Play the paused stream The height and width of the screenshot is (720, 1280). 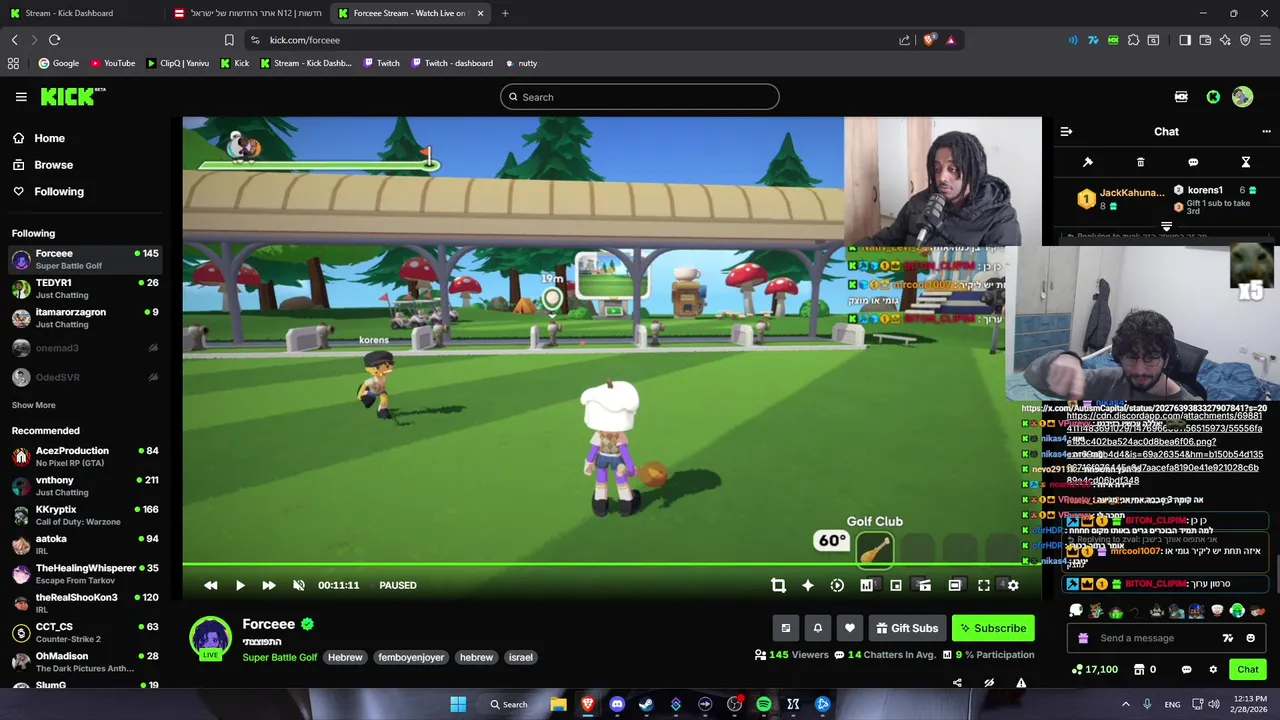[x=240, y=585]
